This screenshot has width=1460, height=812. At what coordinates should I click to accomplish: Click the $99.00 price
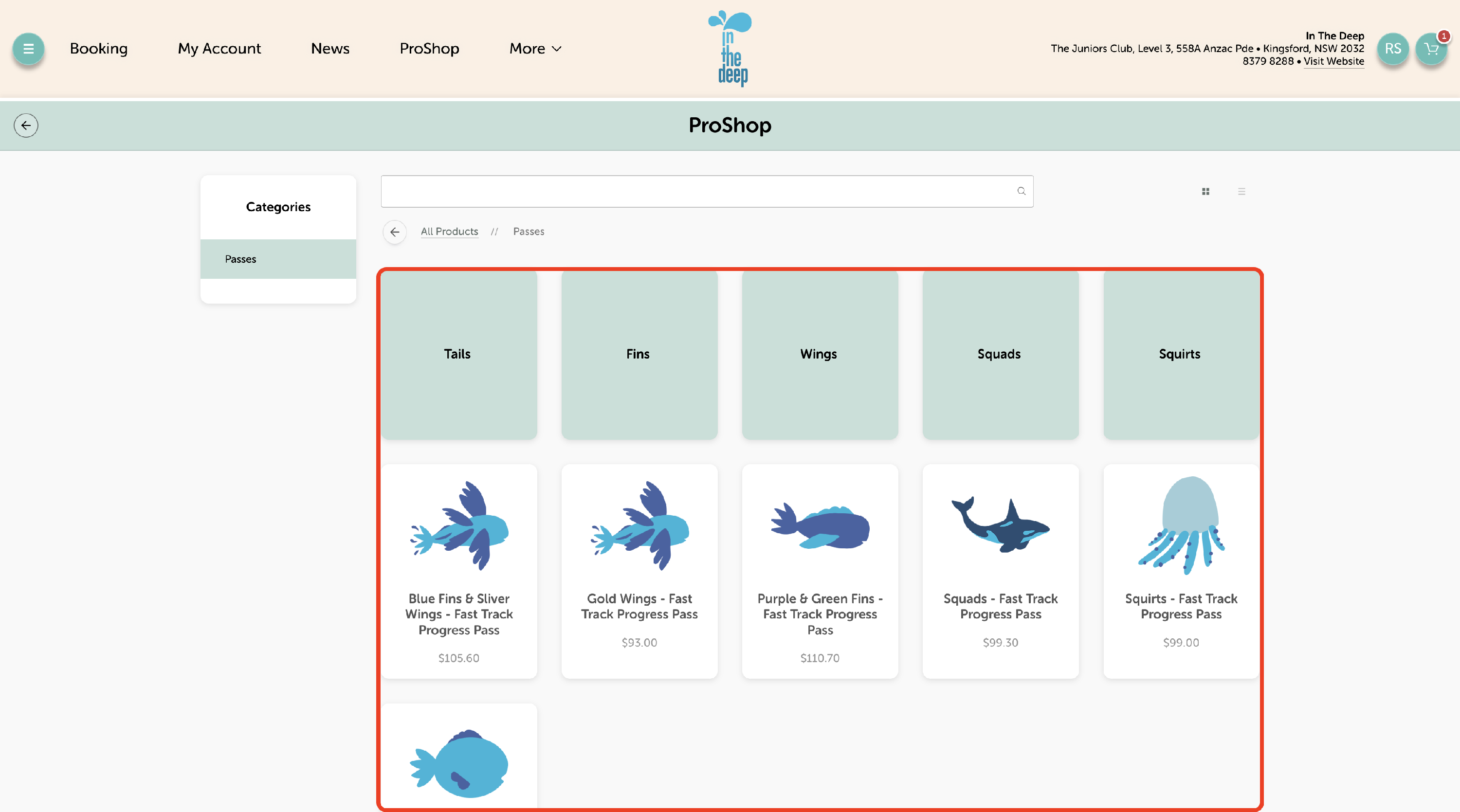1181,643
